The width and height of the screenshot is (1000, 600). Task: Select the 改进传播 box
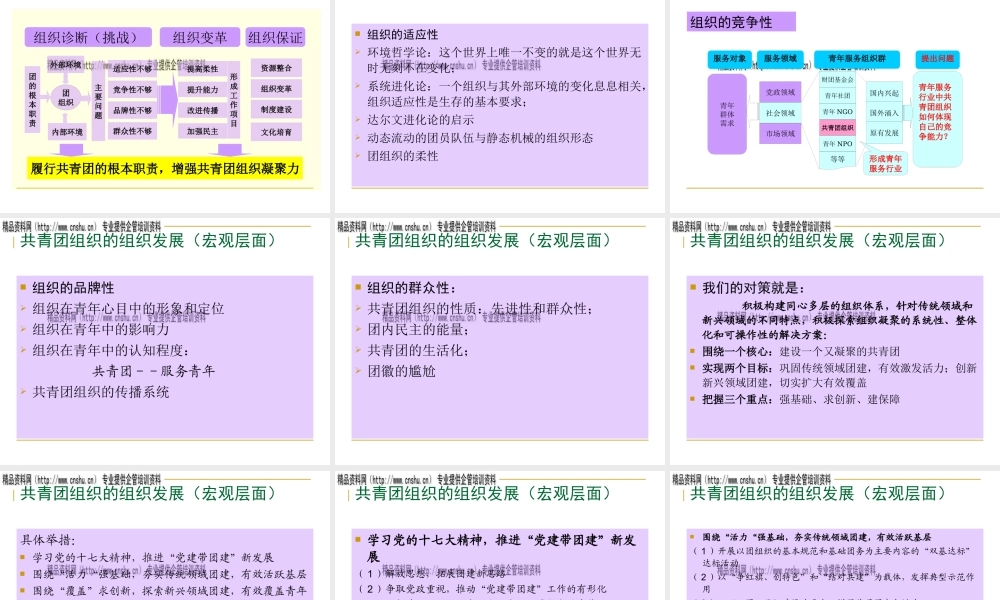coord(202,110)
